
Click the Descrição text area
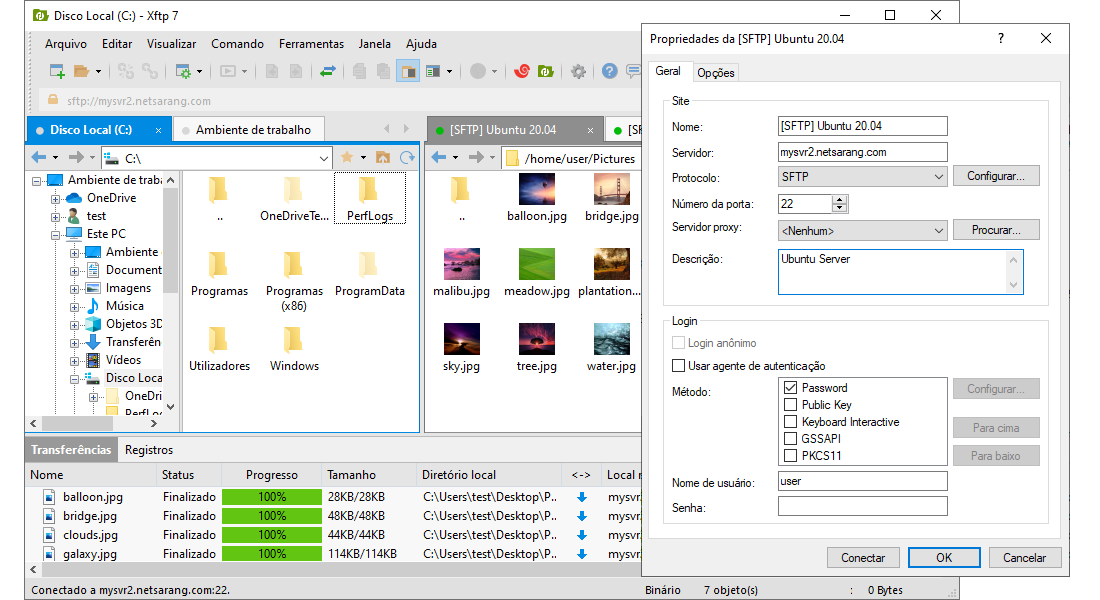pos(900,272)
